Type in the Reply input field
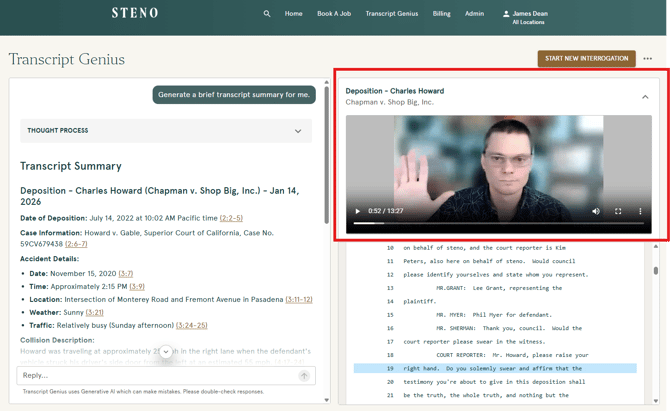The image size is (670, 411). (x=155, y=376)
